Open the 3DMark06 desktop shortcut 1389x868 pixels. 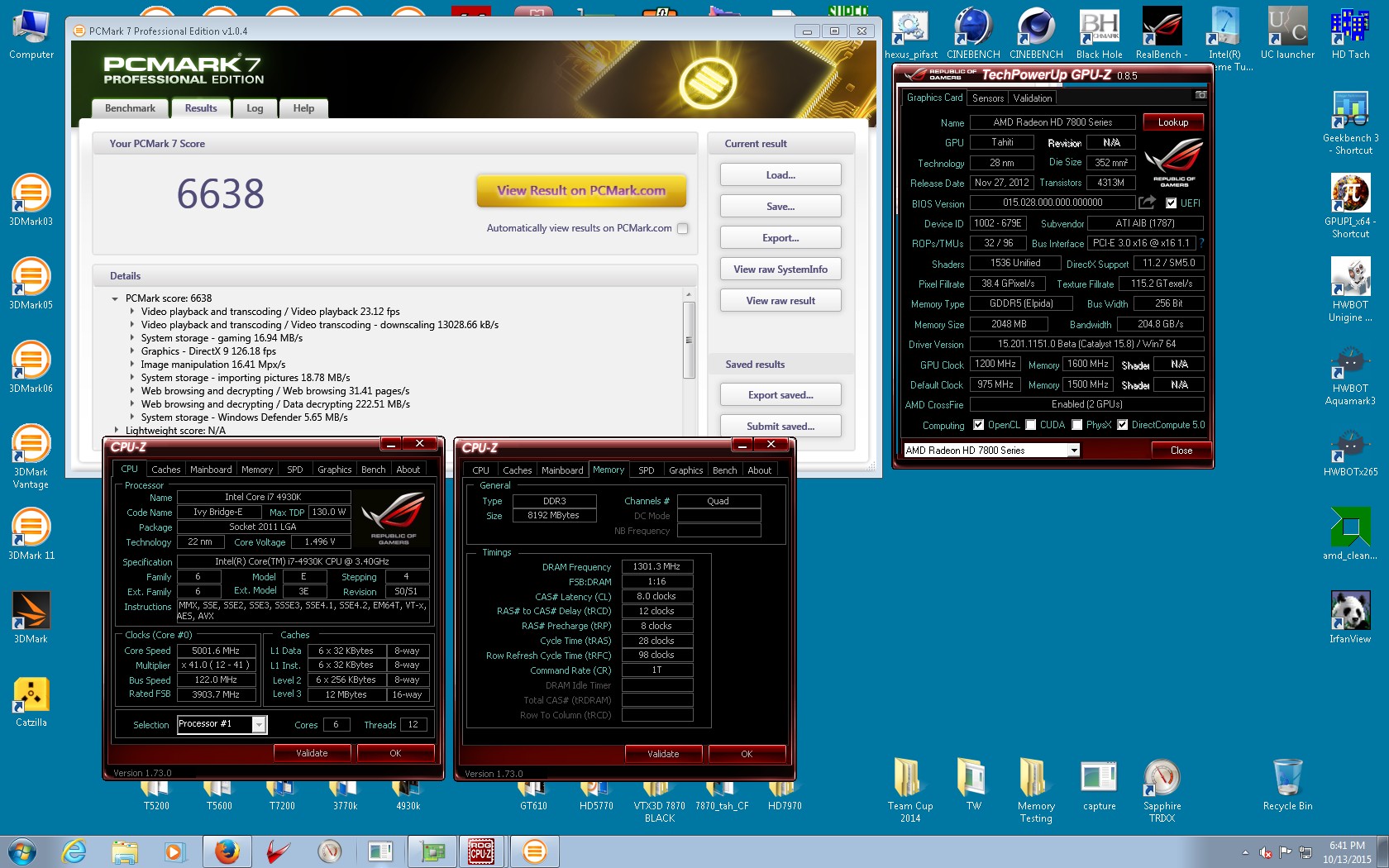pos(31,368)
